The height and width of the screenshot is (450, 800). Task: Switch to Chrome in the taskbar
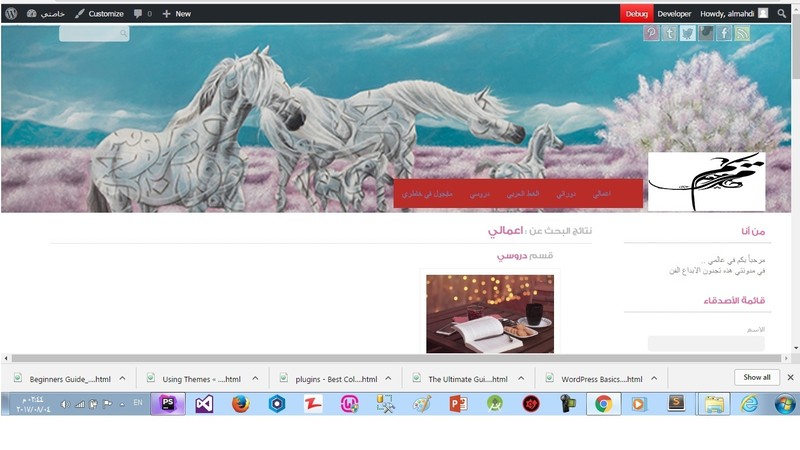(604, 404)
